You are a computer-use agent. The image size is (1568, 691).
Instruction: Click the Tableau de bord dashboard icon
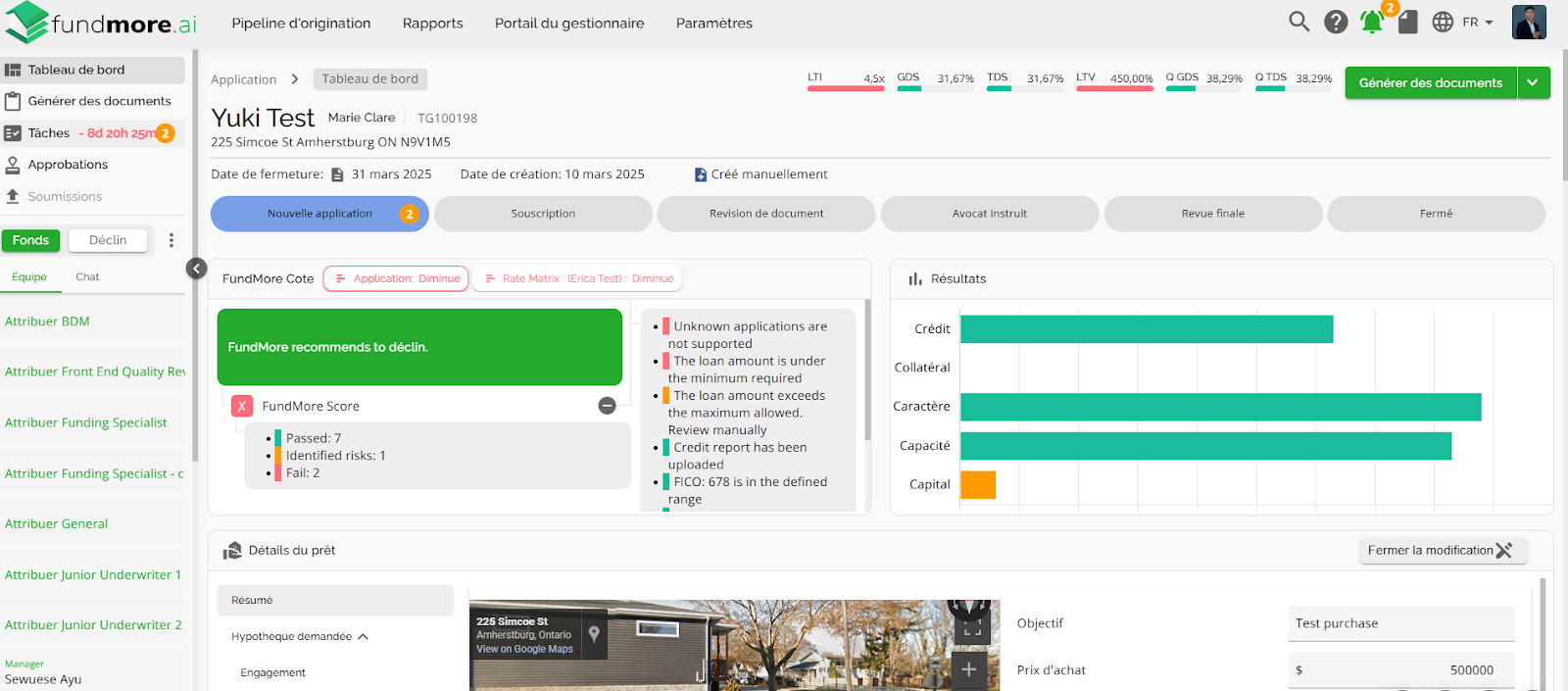pos(13,71)
